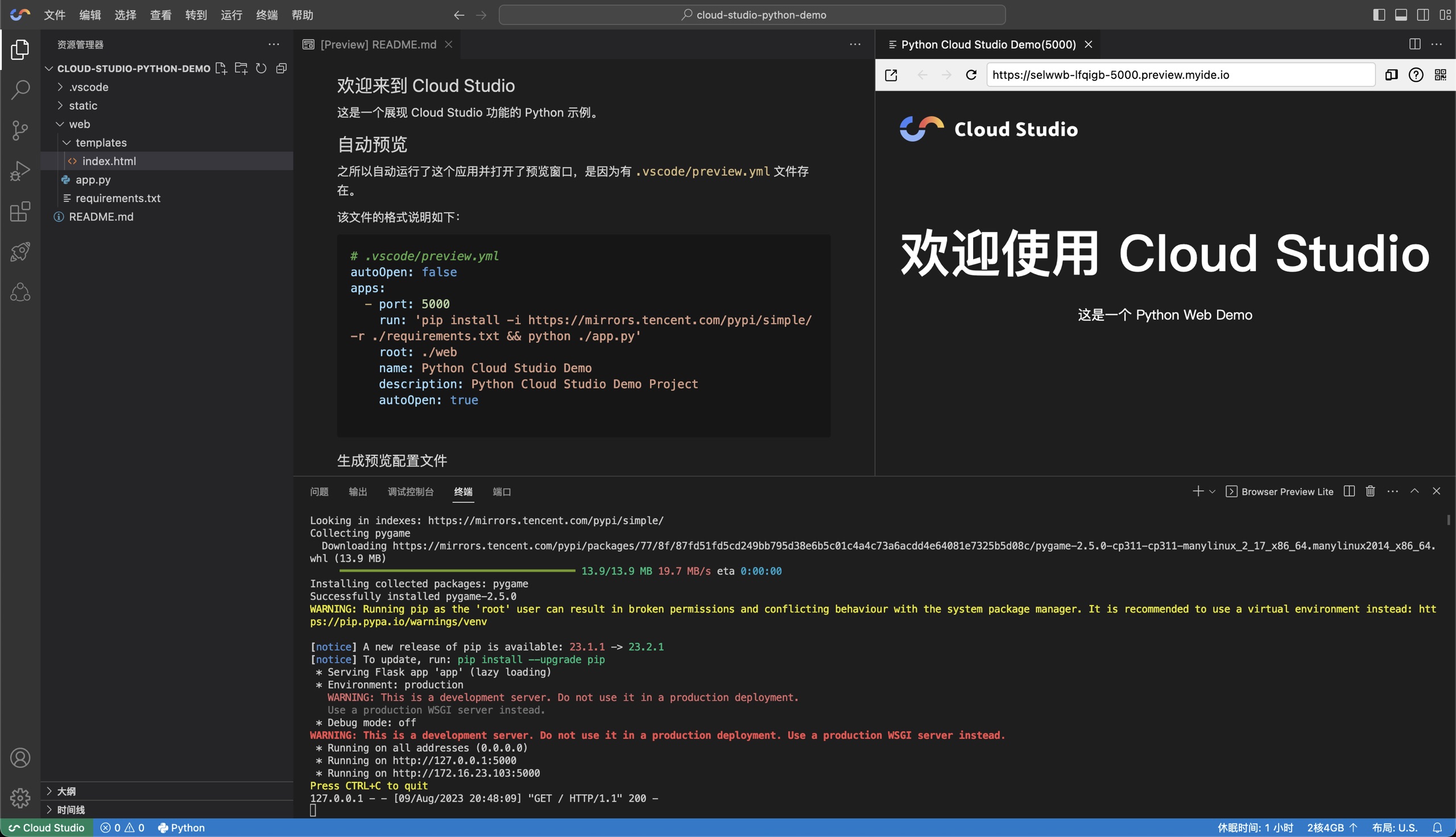Go back in browser preview
The height and width of the screenshot is (837, 1456).
pyautogui.click(x=922, y=74)
